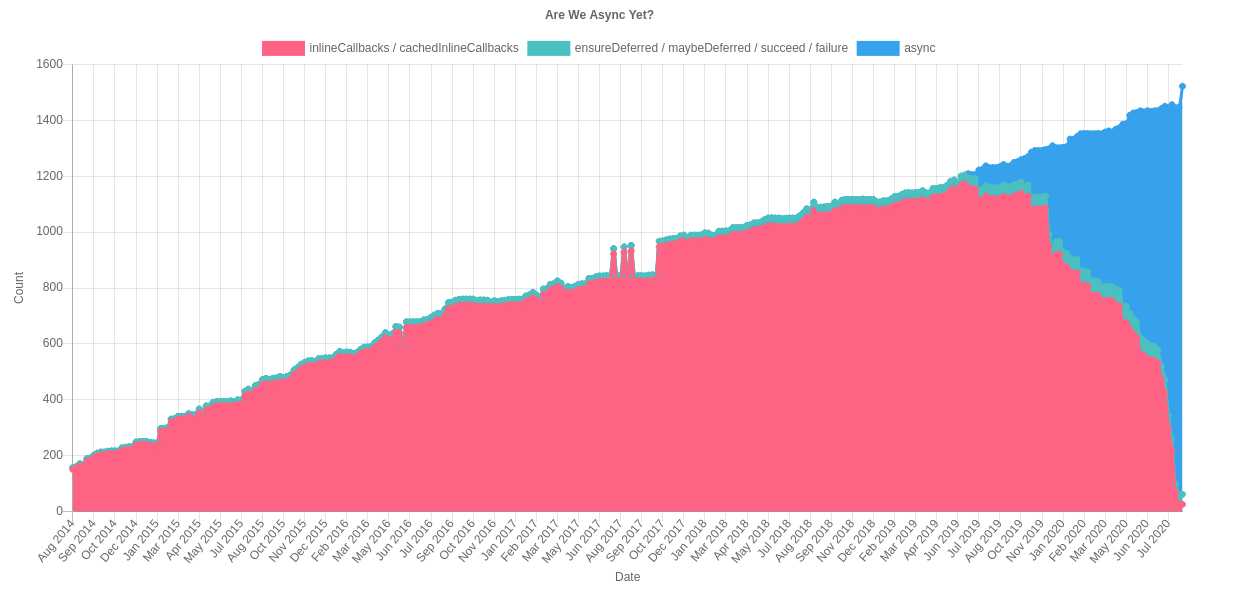Click the pink inlineCallbacks legend color box
The image size is (1242, 597).
pos(283,48)
